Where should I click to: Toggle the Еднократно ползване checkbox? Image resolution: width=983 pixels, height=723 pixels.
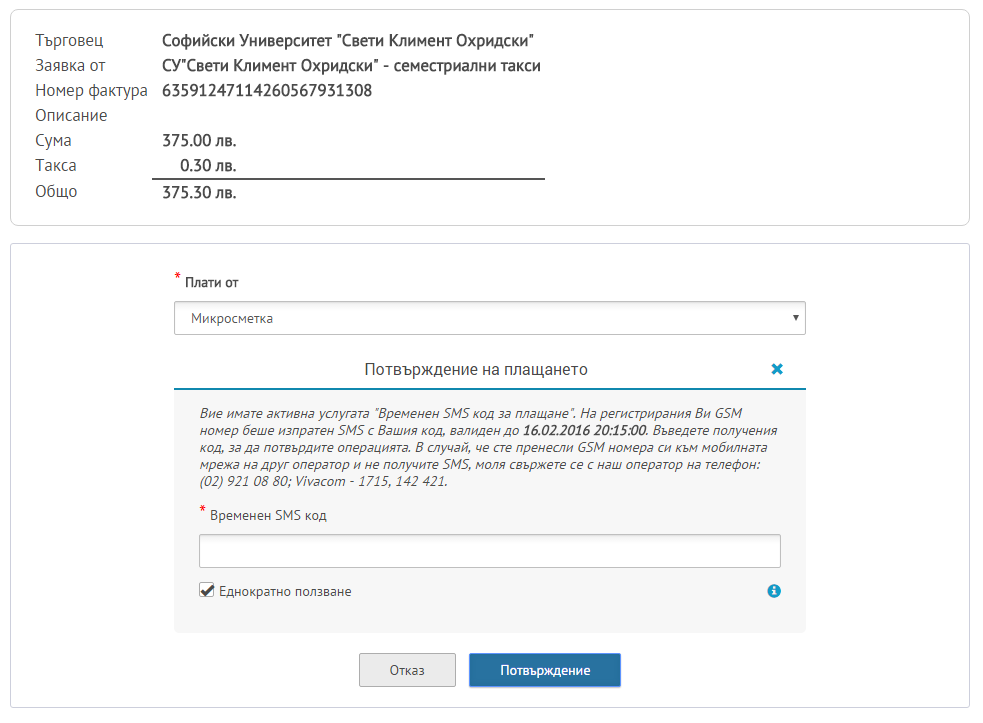click(x=207, y=590)
